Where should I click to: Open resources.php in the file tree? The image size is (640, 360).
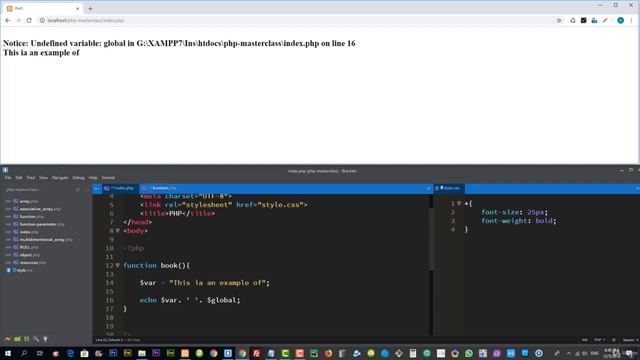pyautogui.click(x=33, y=263)
